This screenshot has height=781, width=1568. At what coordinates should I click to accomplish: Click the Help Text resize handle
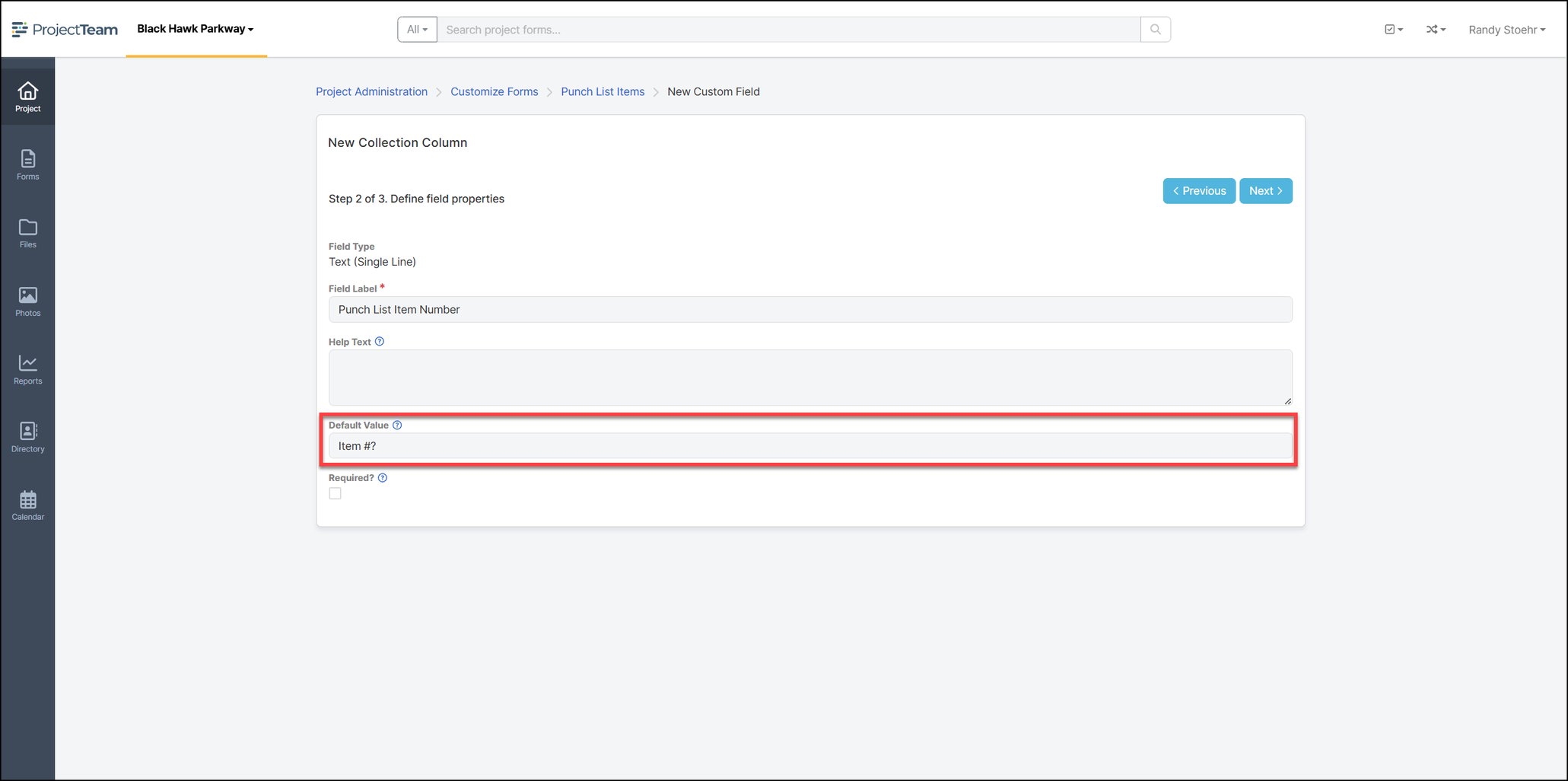point(1287,400)
